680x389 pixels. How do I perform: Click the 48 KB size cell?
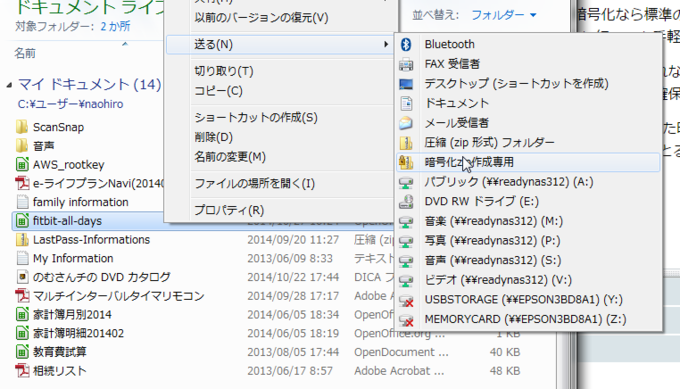[505, 371]
